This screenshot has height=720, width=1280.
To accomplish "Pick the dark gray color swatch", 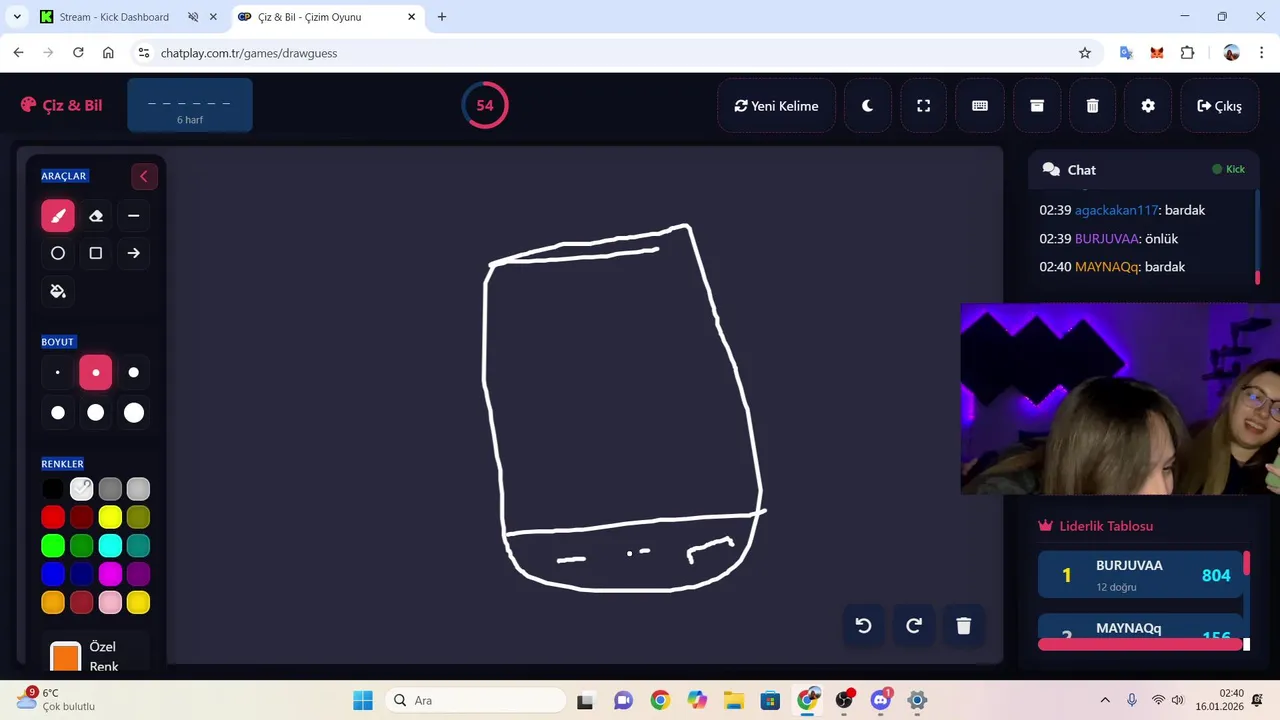I will coord(110,489).
